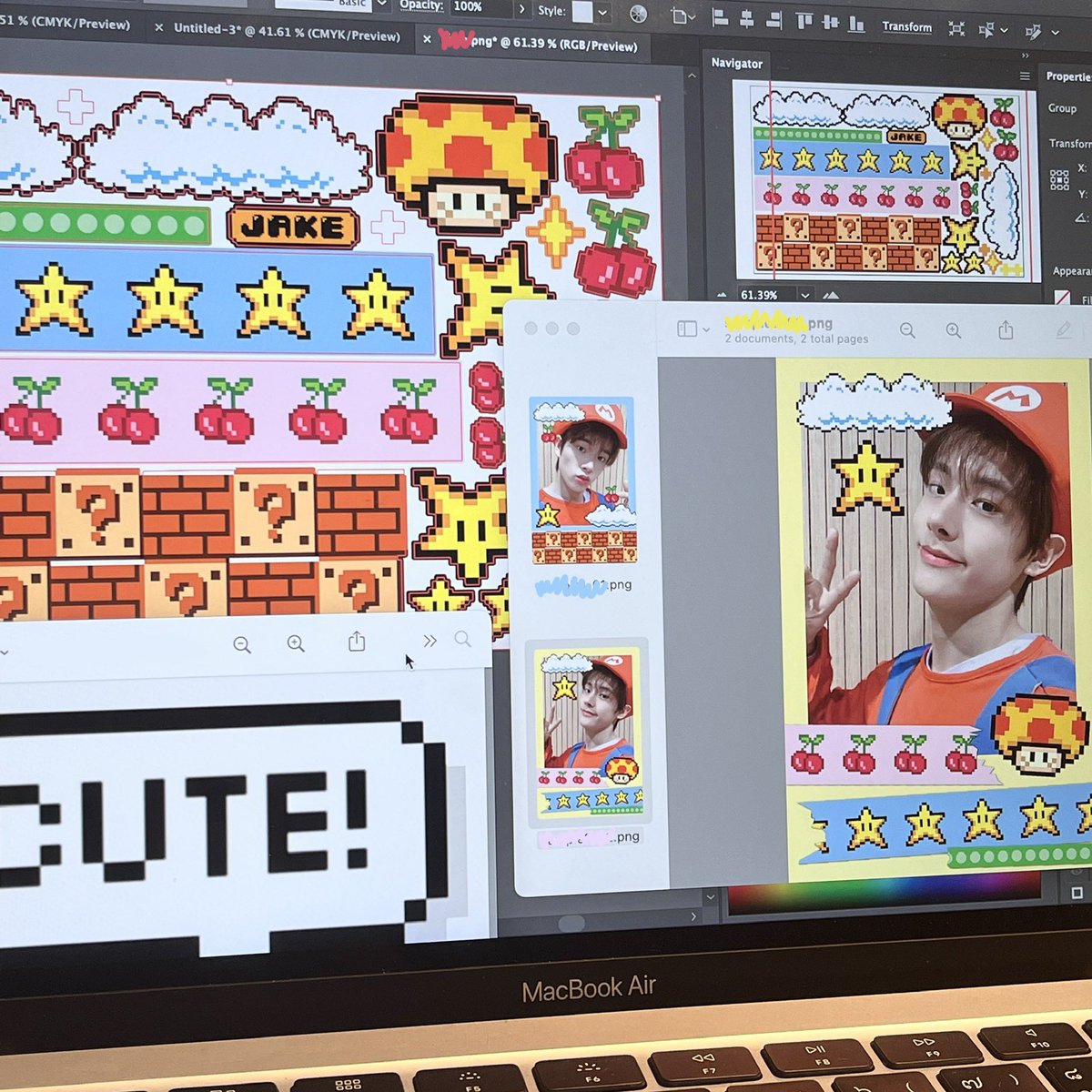Click the Recolor Artwork wheel icon
The image size is (1092, 1092).
tap(639, 13)
